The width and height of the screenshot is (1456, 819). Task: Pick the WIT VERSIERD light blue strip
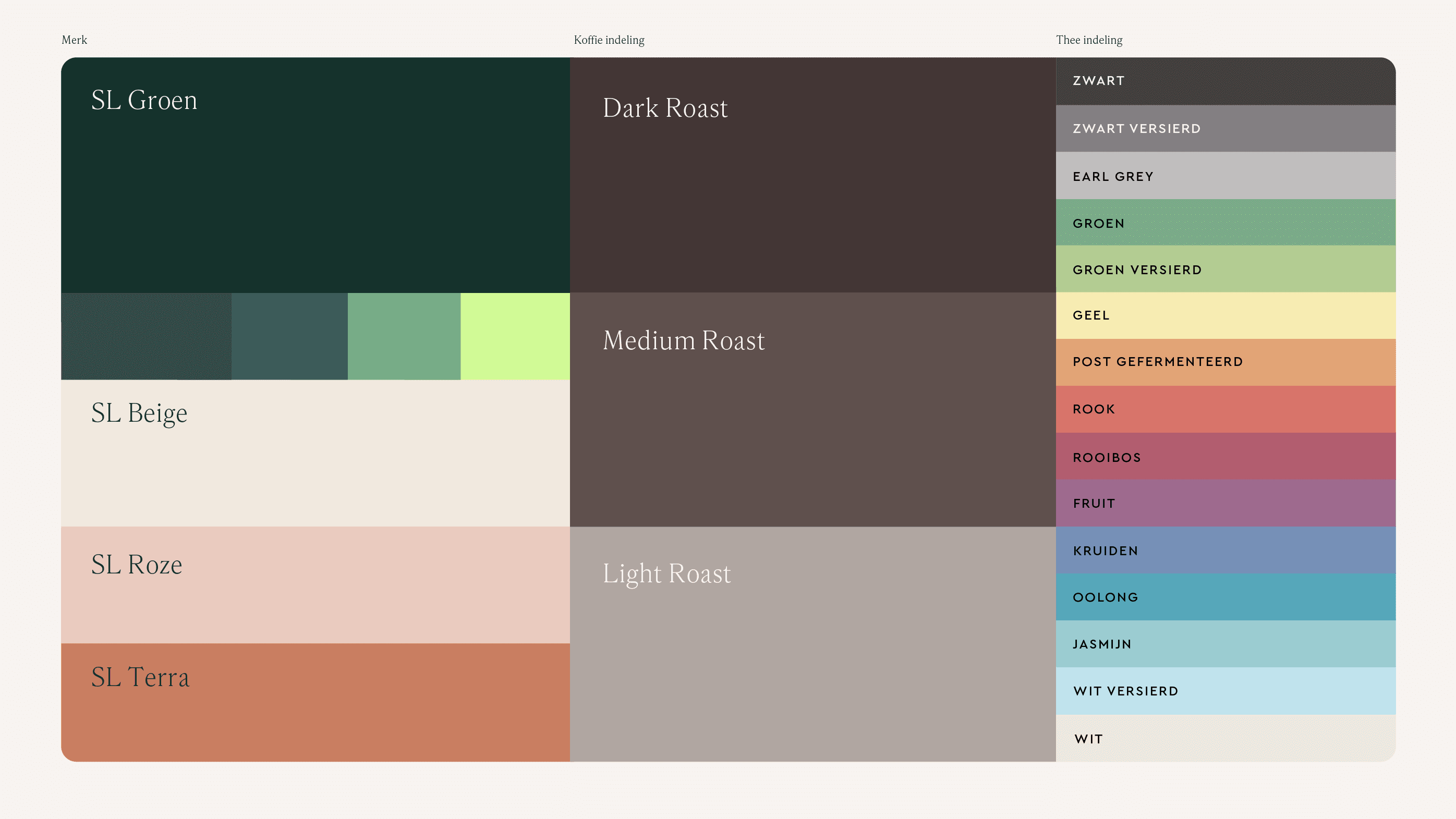(x=1225, y=691)
